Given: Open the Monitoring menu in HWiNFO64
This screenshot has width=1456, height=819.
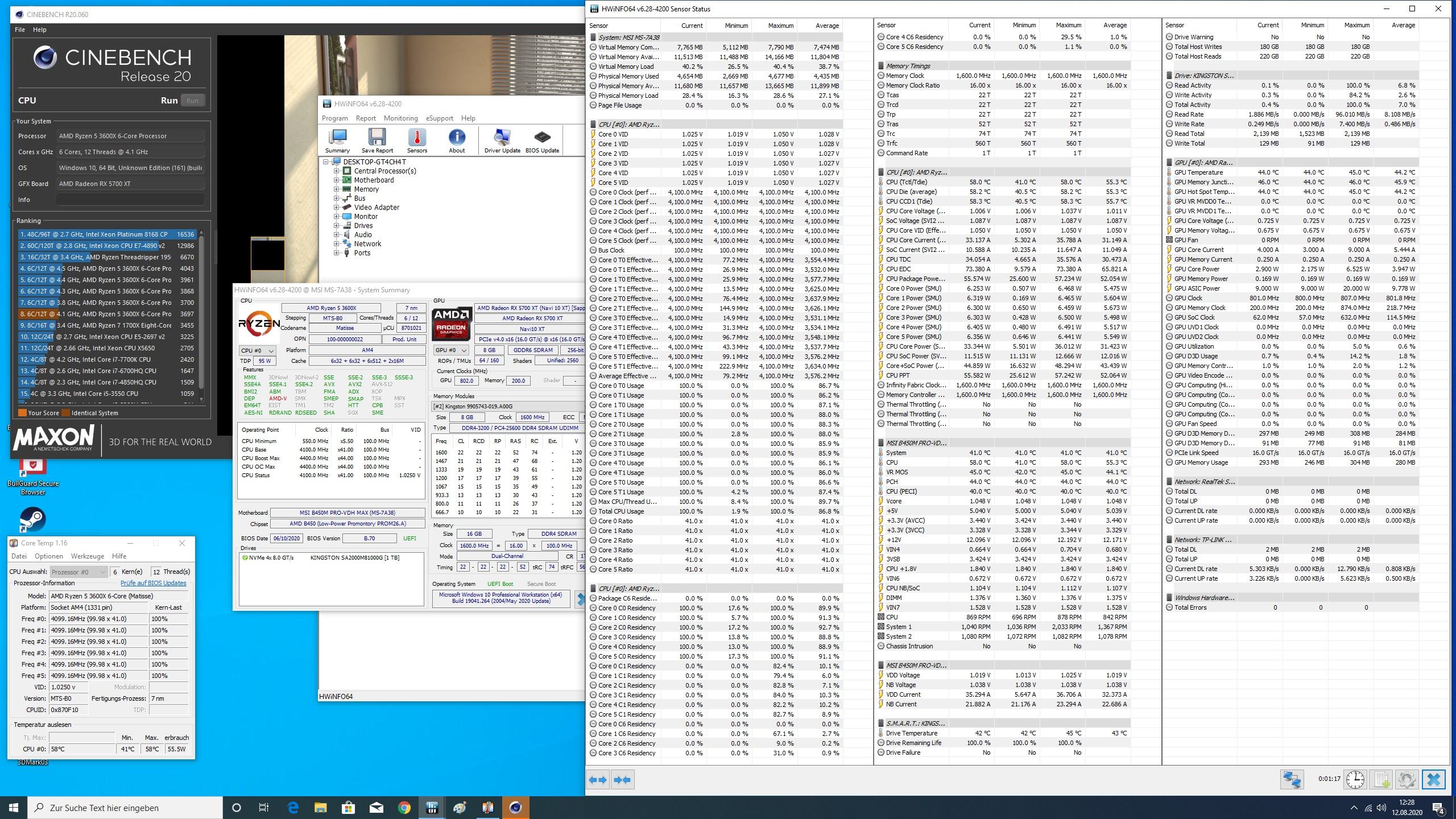Looking at the screenshot, I should tap(400, 118).
